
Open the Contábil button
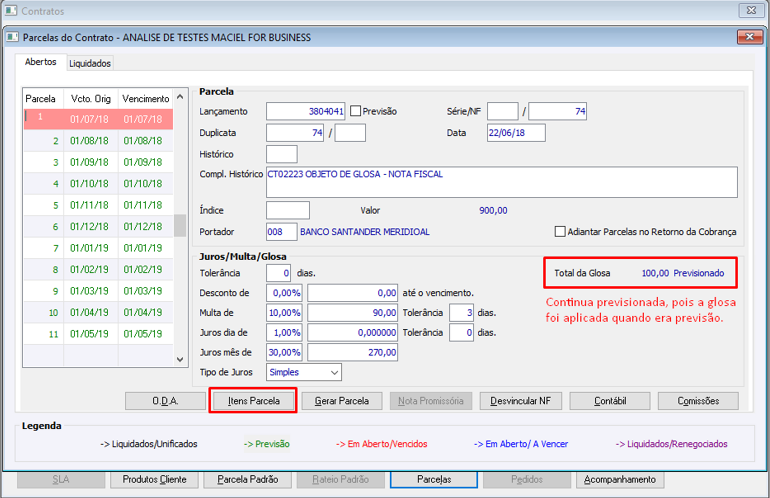[x=610, y=401]
